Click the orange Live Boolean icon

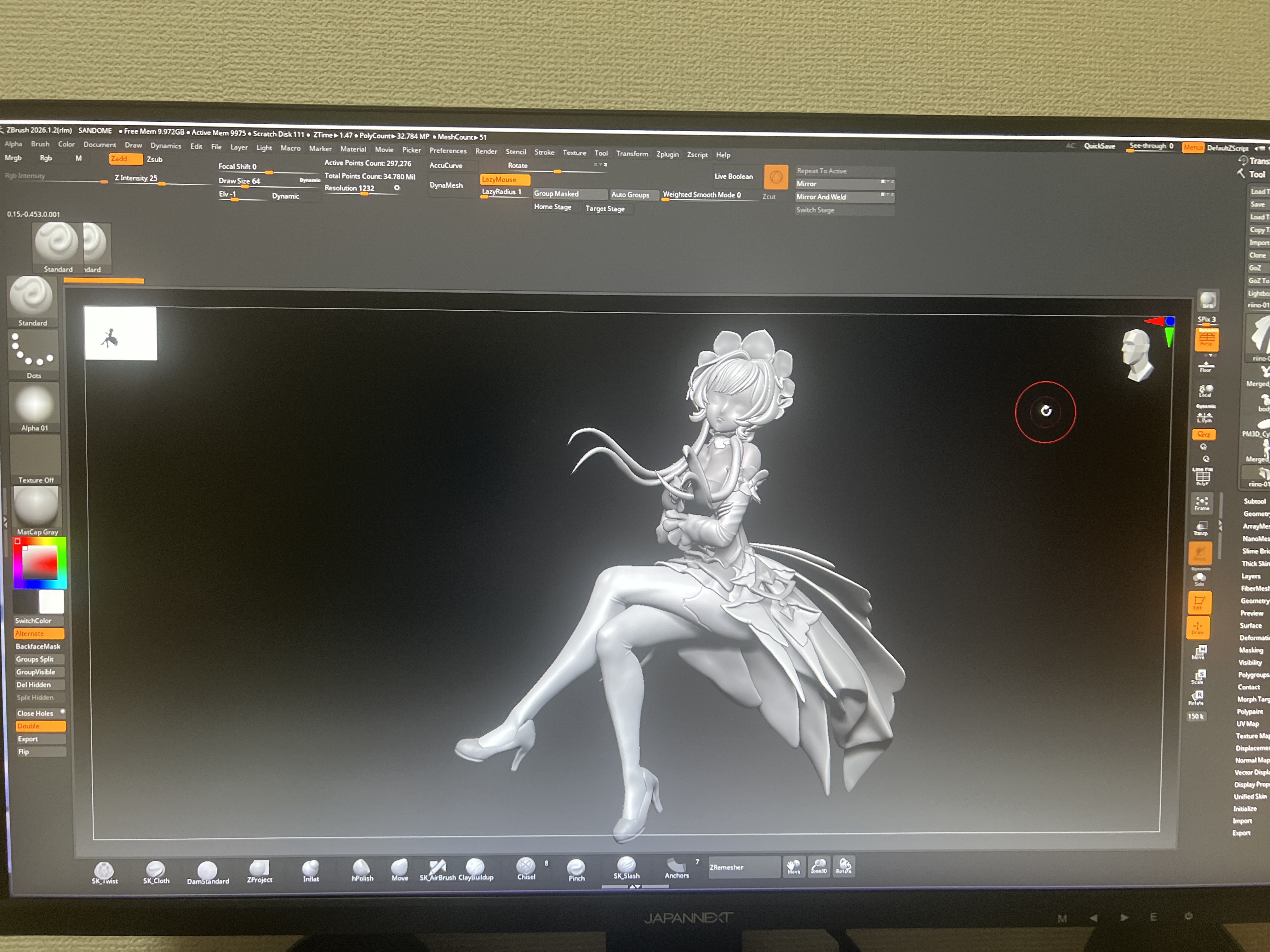click(776, 177)
